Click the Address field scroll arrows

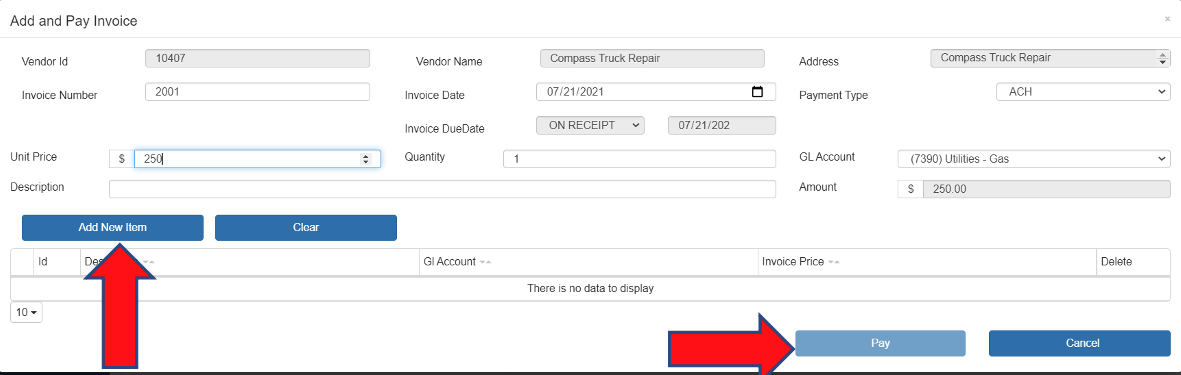point(1164,58)
